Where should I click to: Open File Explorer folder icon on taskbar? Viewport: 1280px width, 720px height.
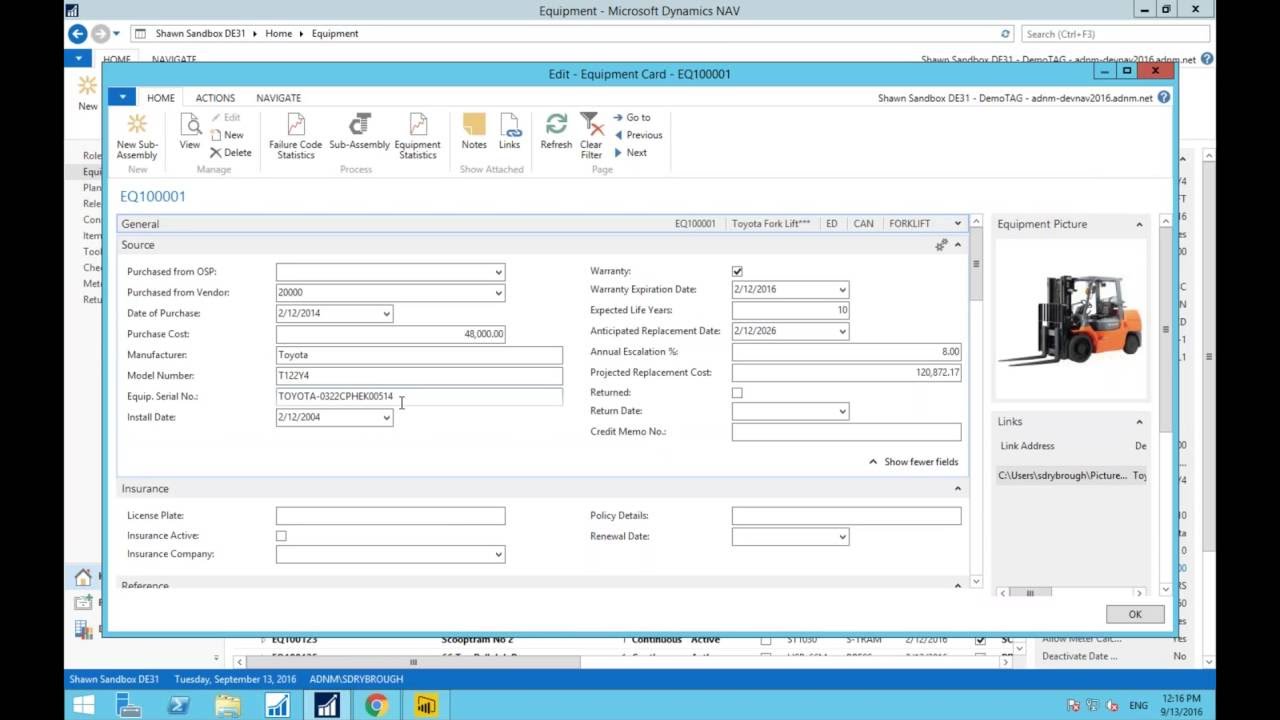tap(228, 705)
